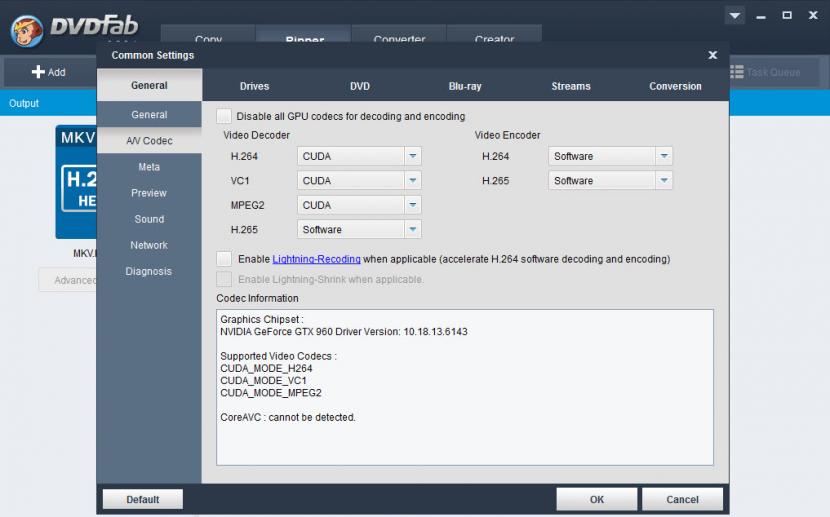Click CUDA_MODE_MPEG2 codec line
The height and width of the screenshot is (517, 830).
[x=271, y=393]
